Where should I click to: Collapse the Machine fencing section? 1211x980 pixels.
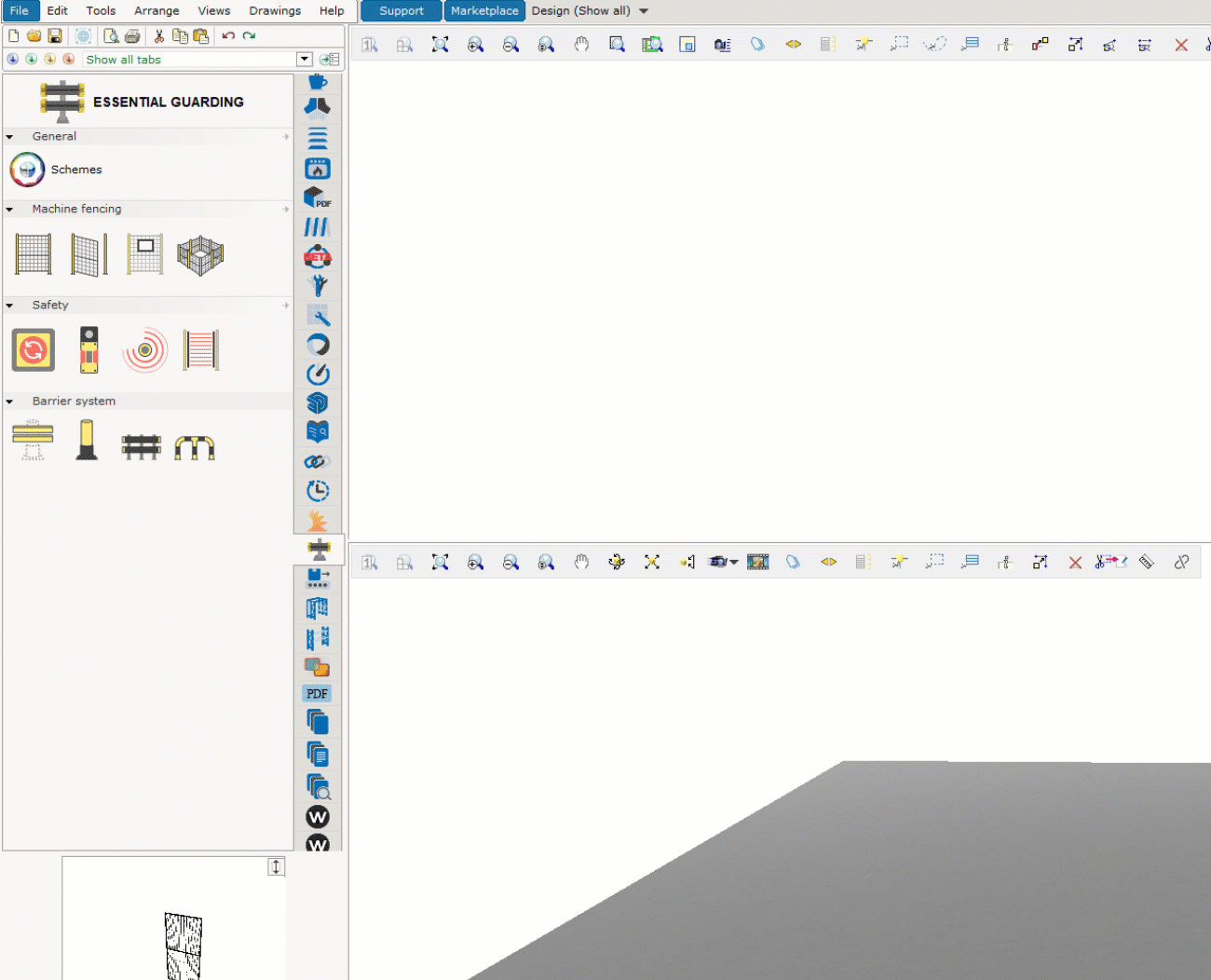coord(9,210)
